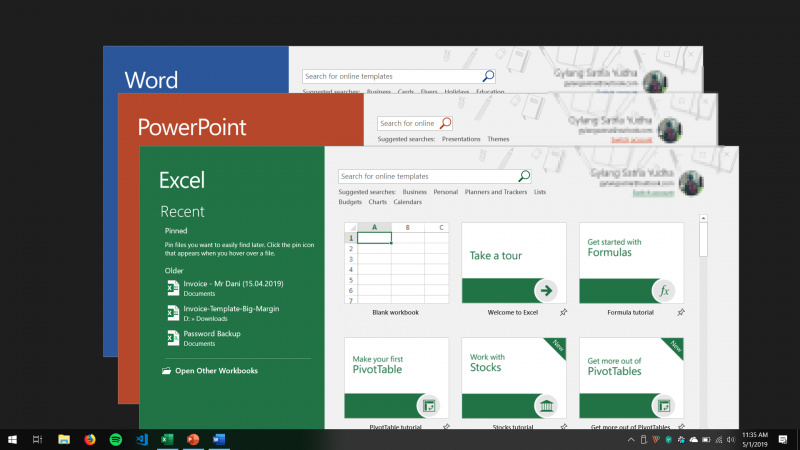
Task: Select Themes suggested search in PowerPoint
Action: [x=498, y=139]
